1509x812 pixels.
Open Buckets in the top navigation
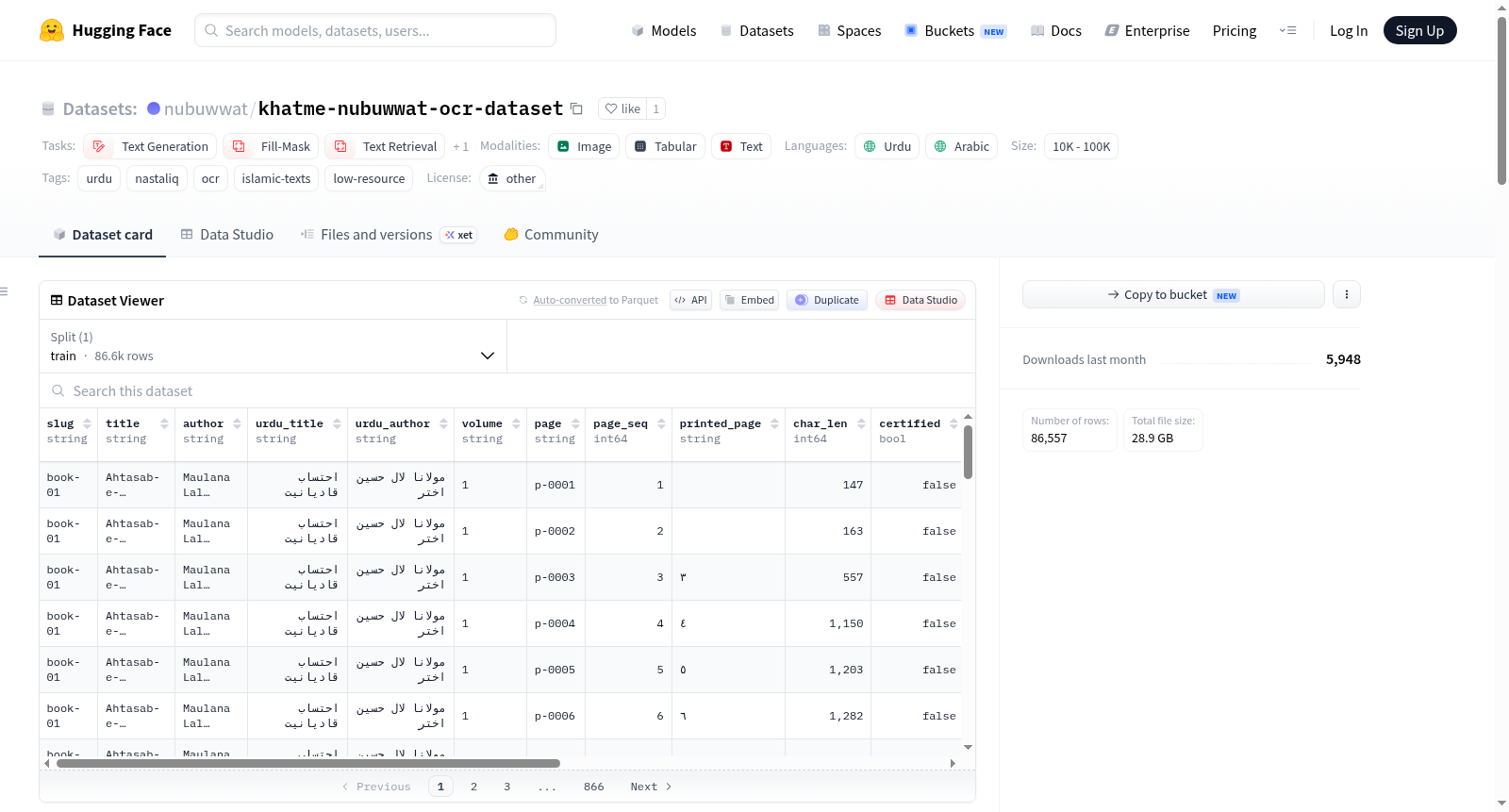coord(955,30)
